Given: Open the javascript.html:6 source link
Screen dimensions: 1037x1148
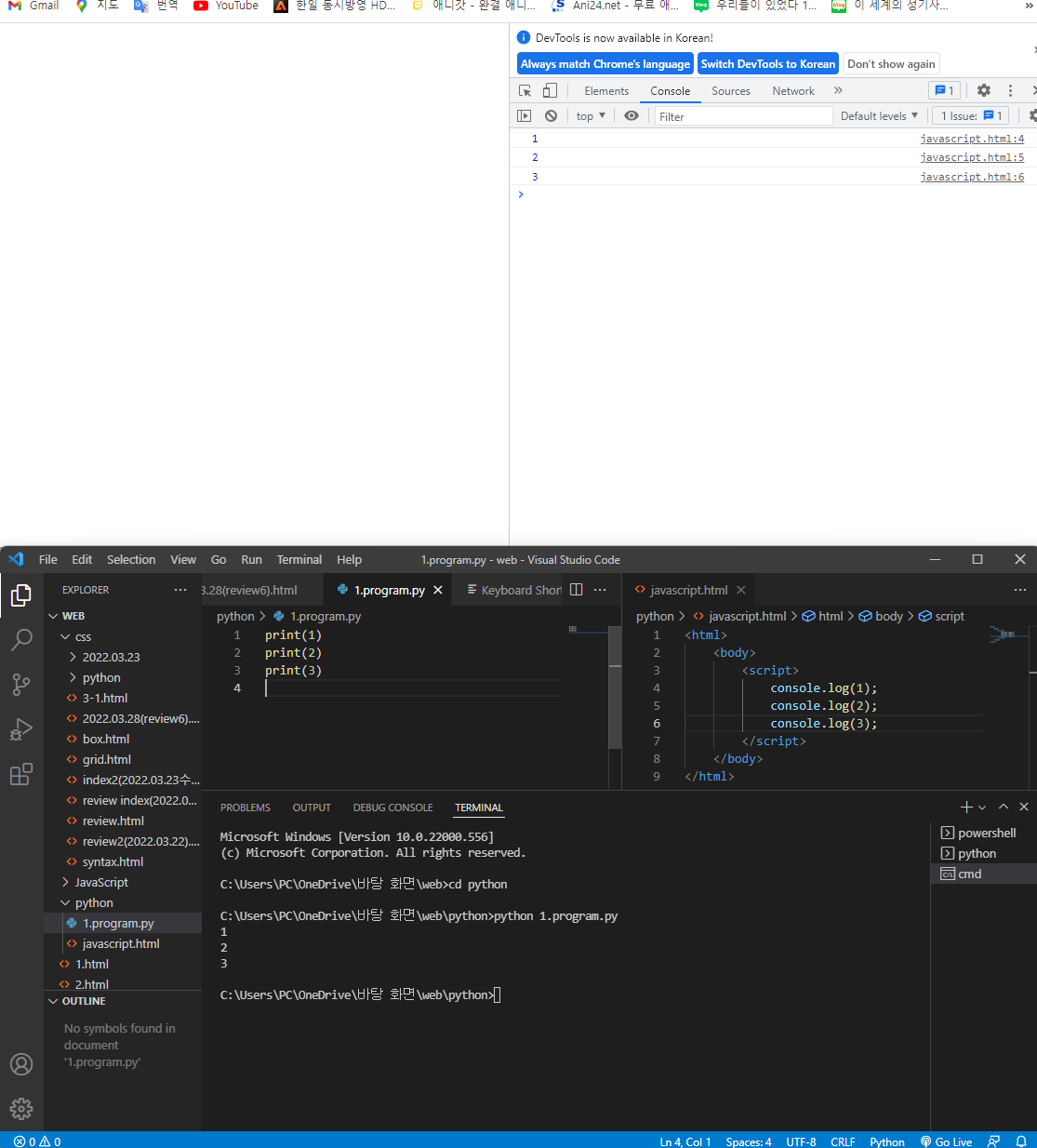Looking at the screenshot, I should click(x=972, y=176).
